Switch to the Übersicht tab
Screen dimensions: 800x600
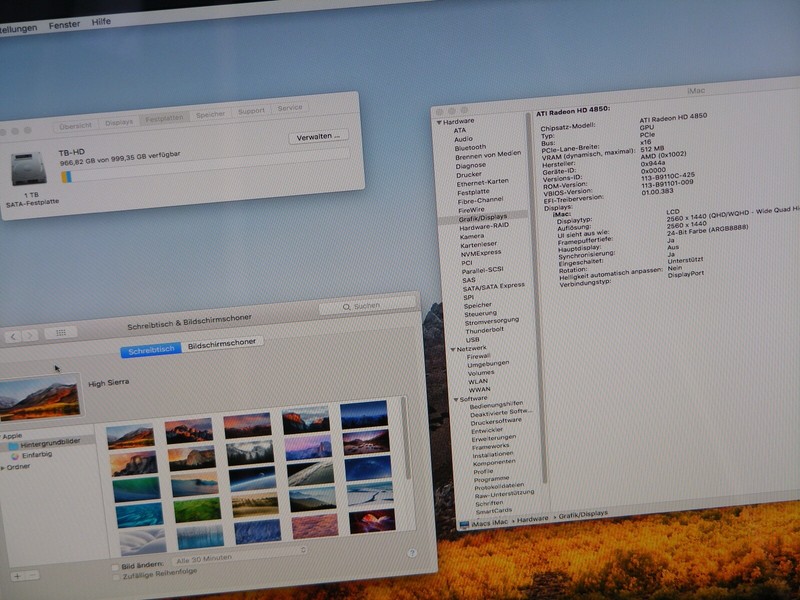click(x=76, y=126)
